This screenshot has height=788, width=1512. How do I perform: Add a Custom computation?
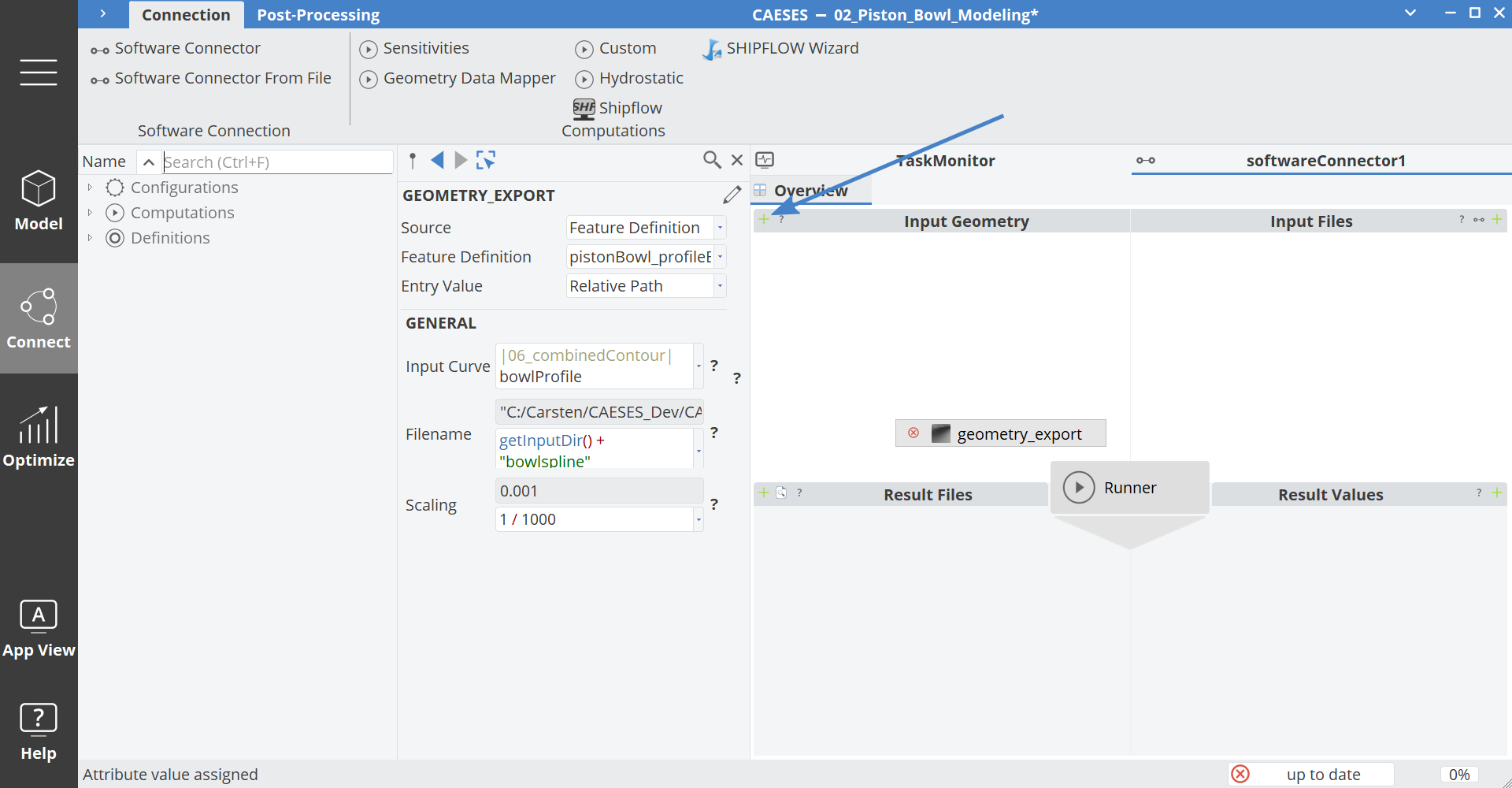click(x=616, y=49)
